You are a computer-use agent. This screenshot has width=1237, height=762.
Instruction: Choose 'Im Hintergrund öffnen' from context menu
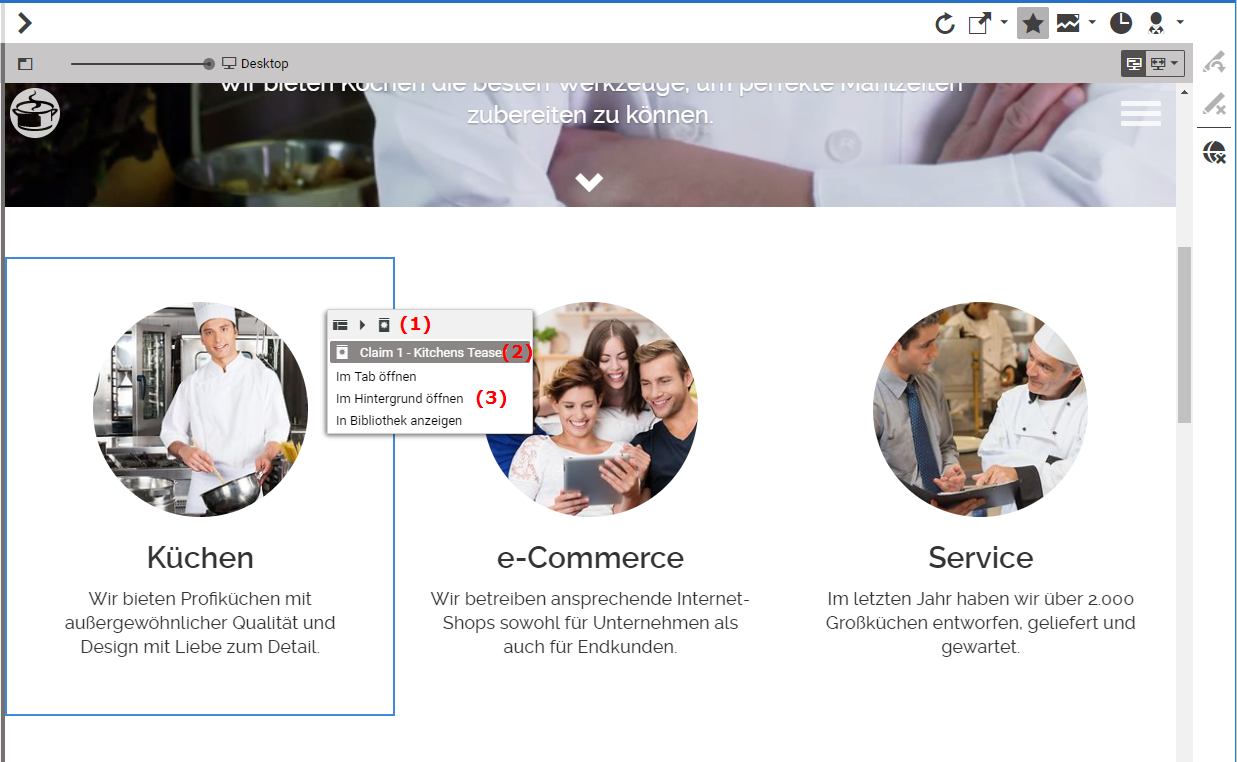[x=399, y=398]
